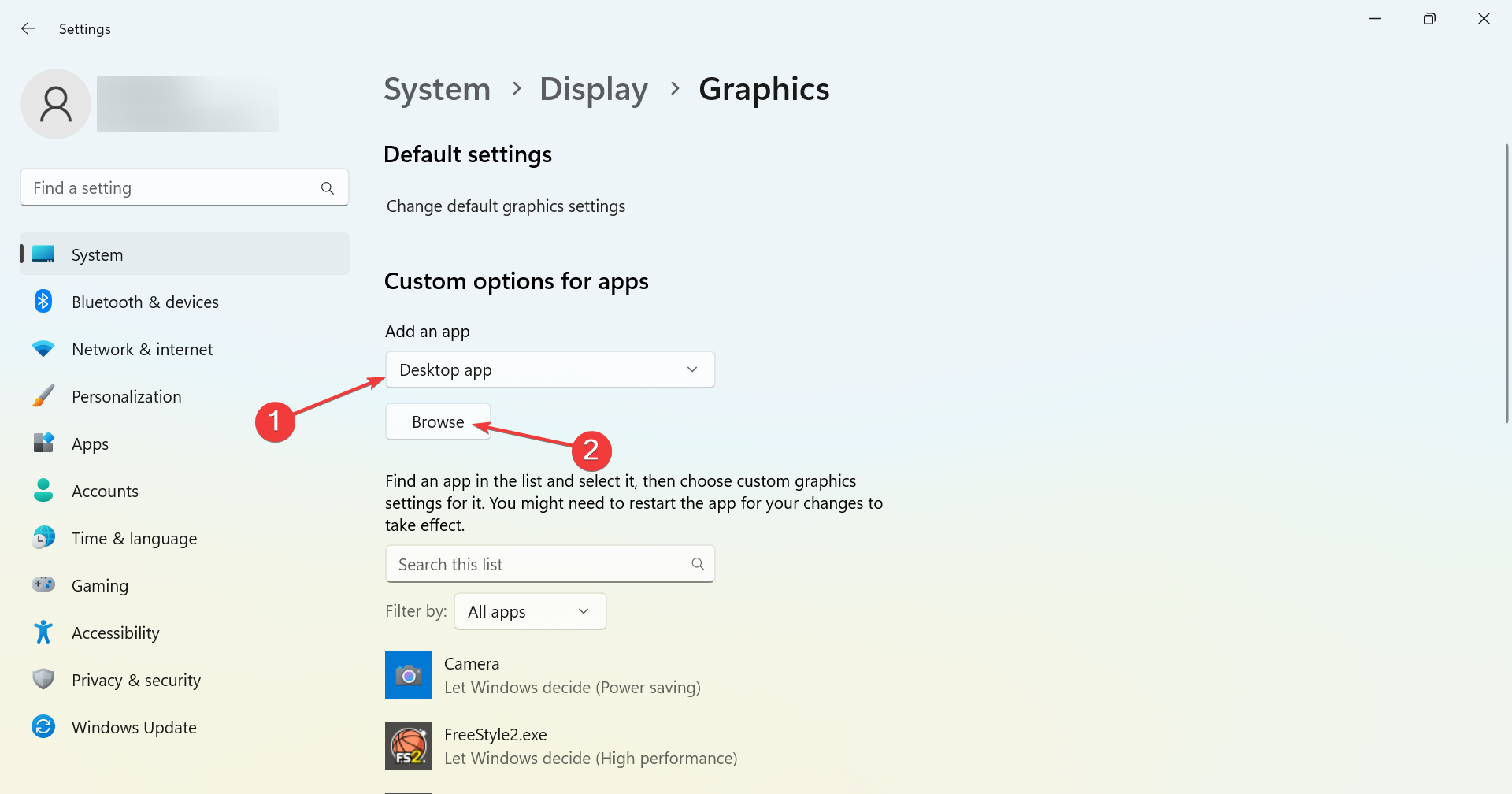This screenshot has width=1512, height=794.
Task: Click the Apps icon in the sidebar
Action: pos(43,443)
